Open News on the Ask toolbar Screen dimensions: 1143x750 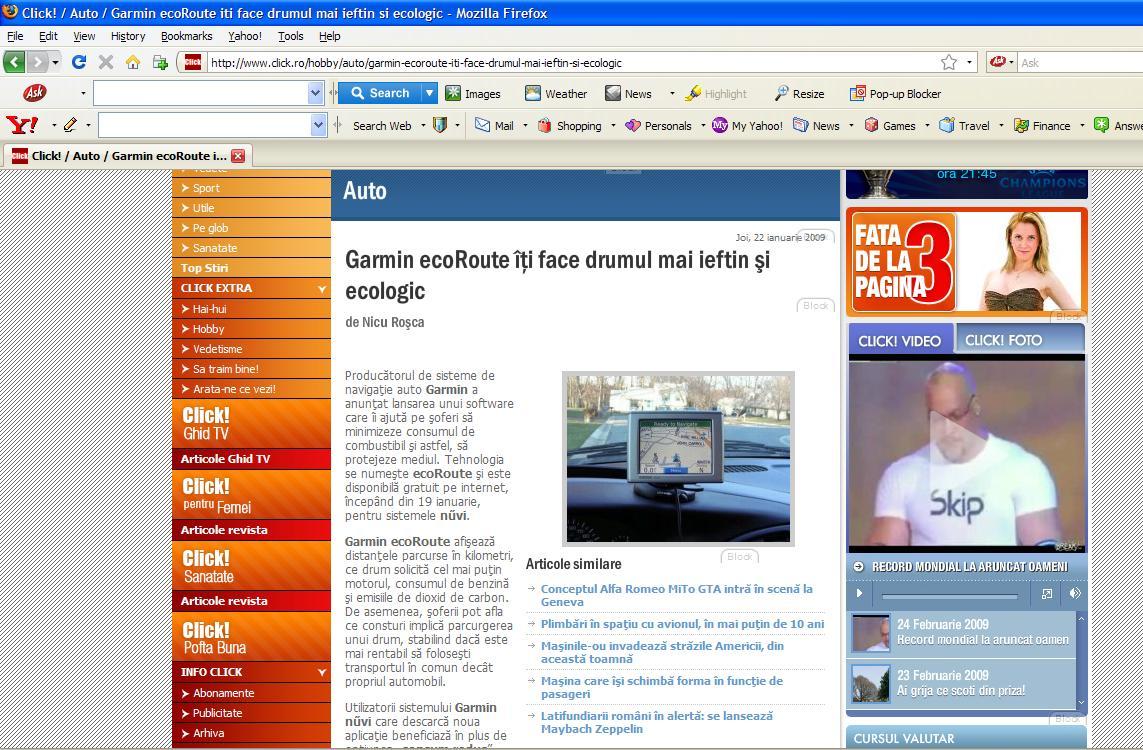pos(628,93)
